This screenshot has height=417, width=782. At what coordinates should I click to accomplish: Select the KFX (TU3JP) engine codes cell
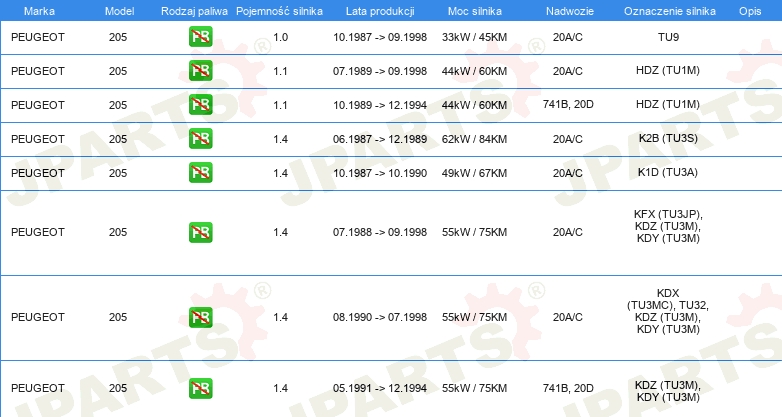(x=668, y=226)
